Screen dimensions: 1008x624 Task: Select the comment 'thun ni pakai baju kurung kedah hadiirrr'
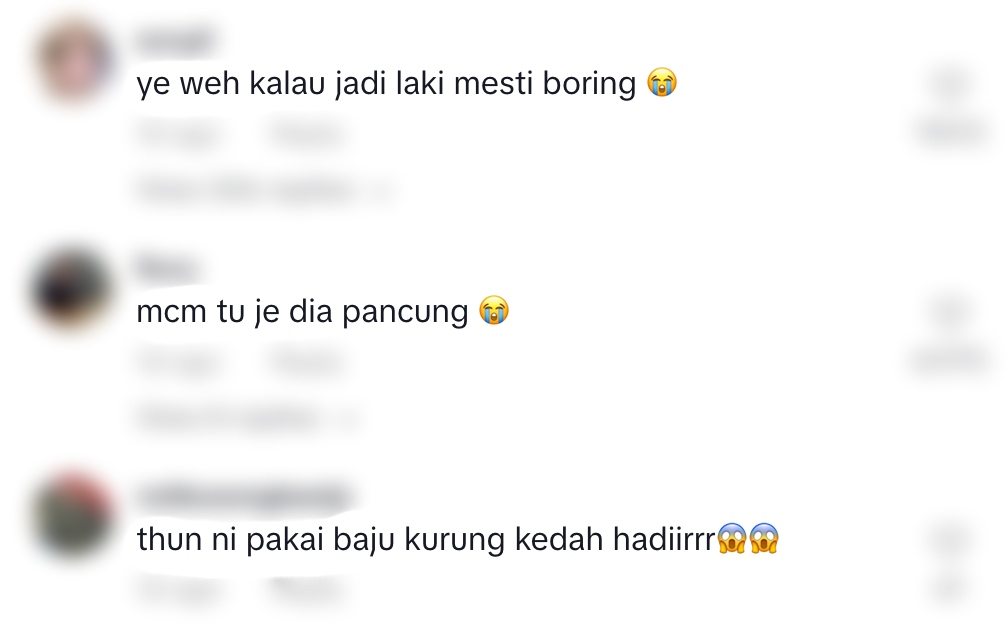click(x=426, y=539)
